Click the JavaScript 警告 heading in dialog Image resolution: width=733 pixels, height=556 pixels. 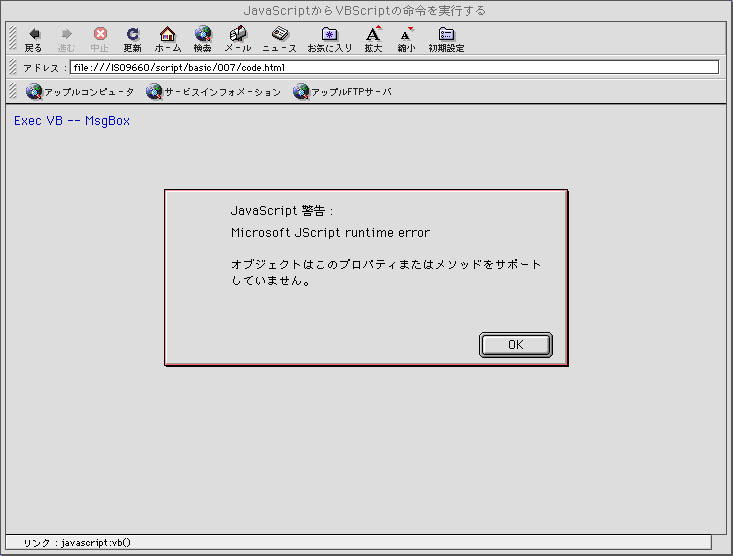click(x=282, y=211)
